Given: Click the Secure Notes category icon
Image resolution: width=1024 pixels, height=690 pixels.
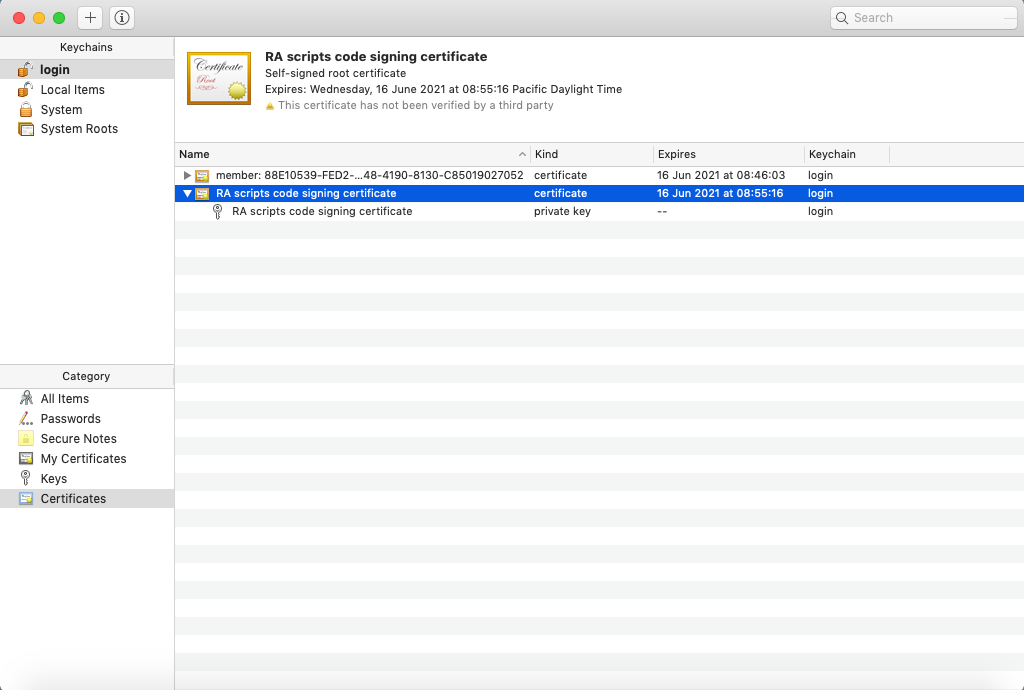Looking at the screenshot, I should coord(26,439).
